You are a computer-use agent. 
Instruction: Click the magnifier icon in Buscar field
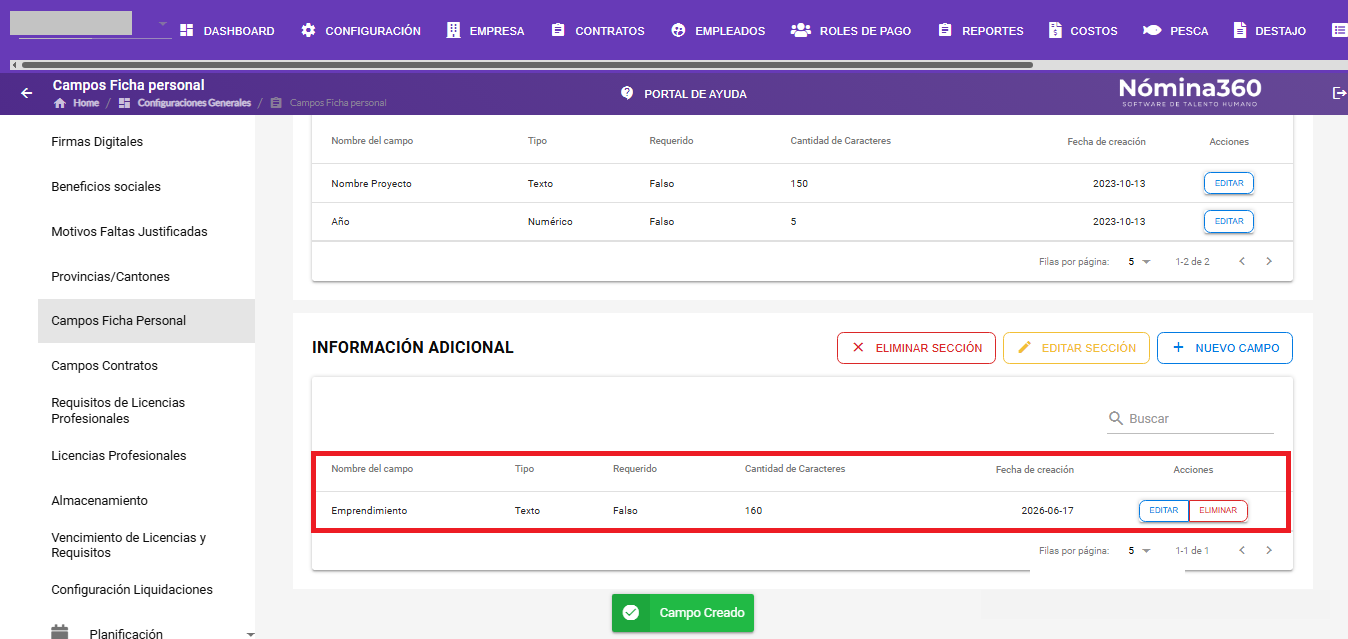pyautogui.click(x=1117, y=418)
